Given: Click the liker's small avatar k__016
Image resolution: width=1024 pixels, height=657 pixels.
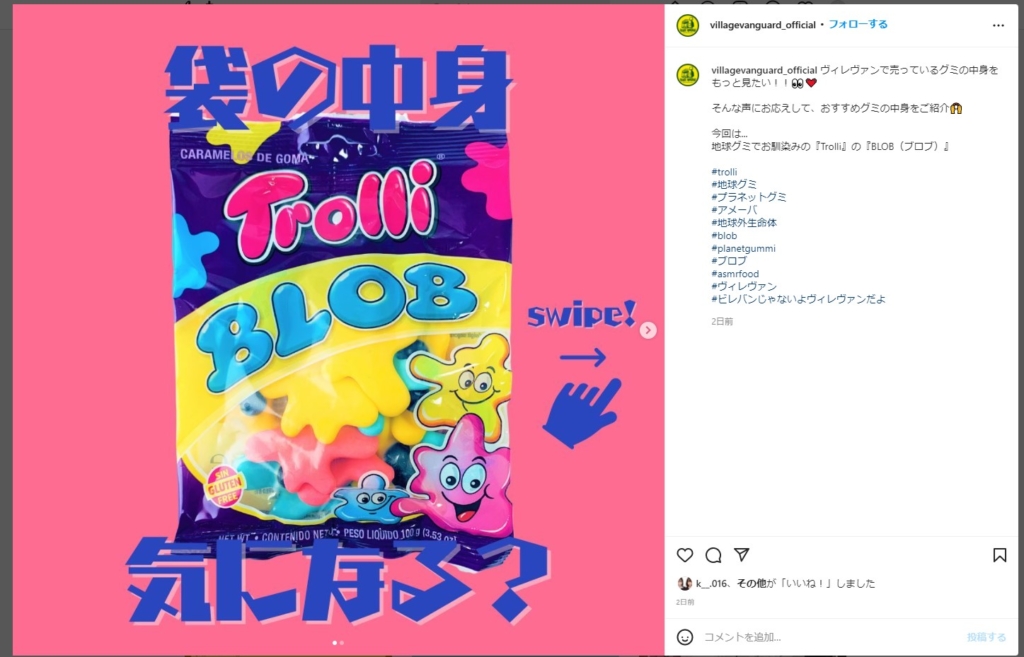Looking at the screenshot, I should [x=684, y=584].
